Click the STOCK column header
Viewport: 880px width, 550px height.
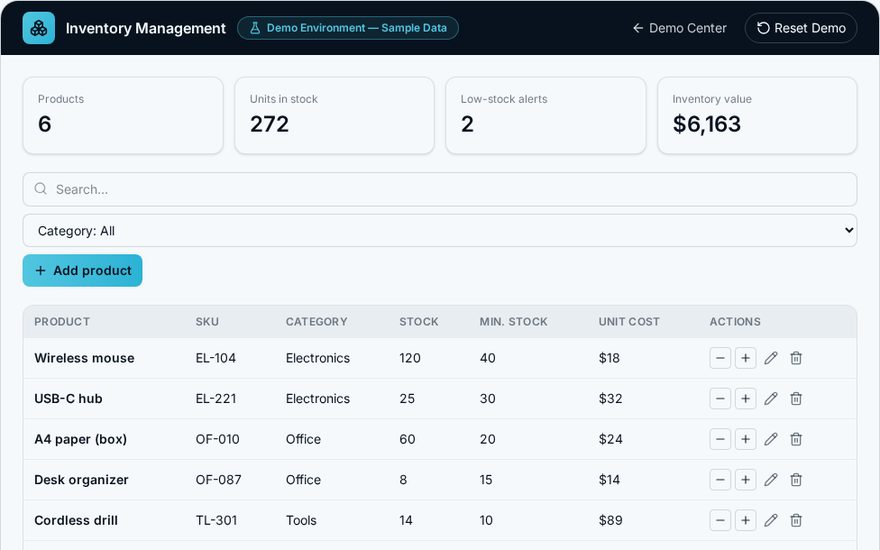pyautogui.click(x=419, y=322)
